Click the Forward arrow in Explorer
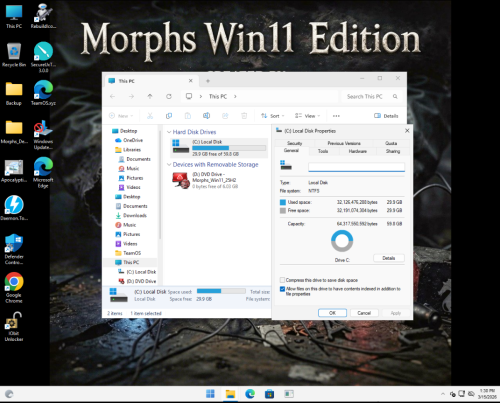 (131, 96)
